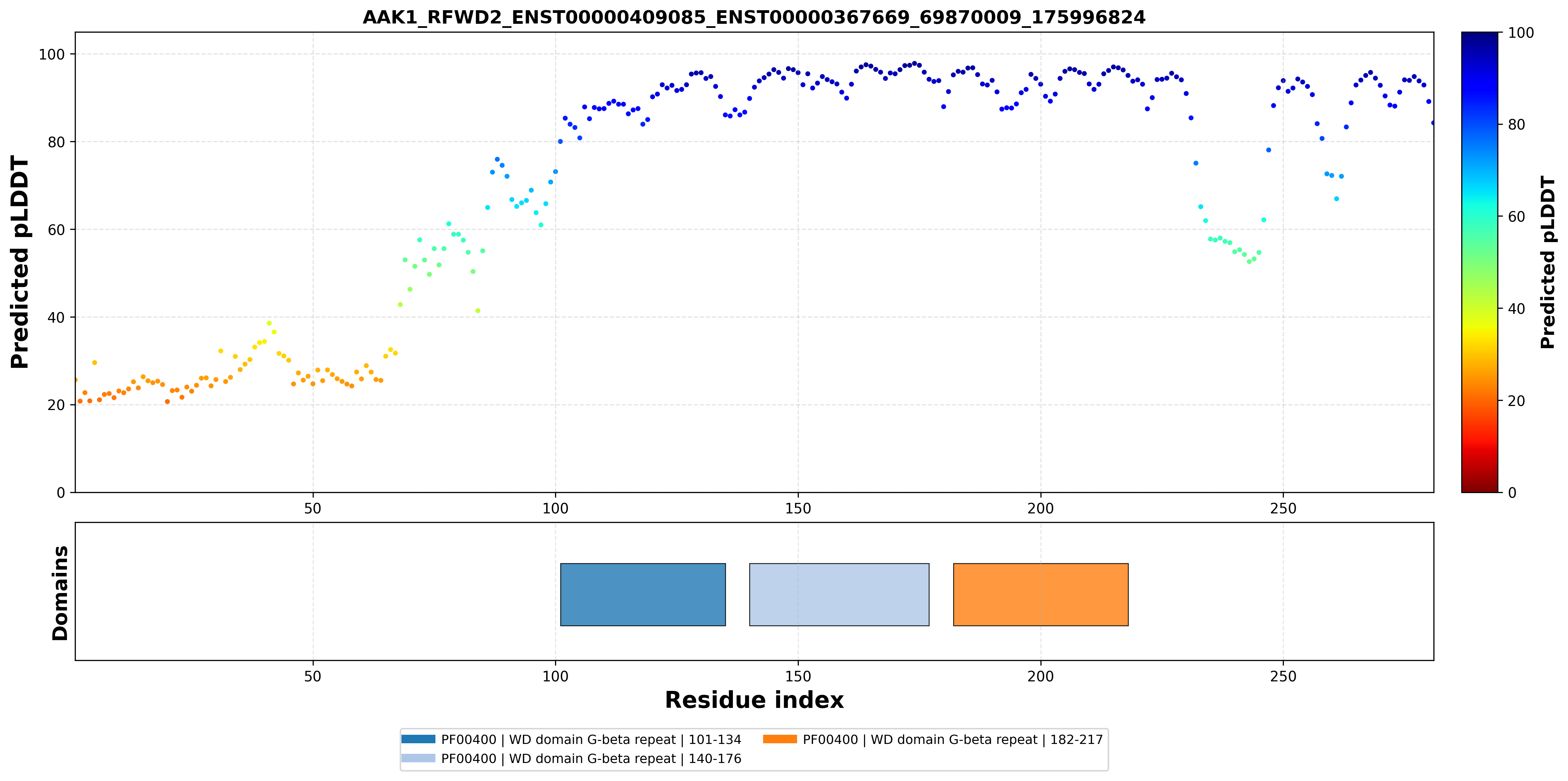Click the orange 182-217 domain box
Image resolution: width=1568 pixels, height=781 pixels.
pyautogui.click(x=1040, y=594)
